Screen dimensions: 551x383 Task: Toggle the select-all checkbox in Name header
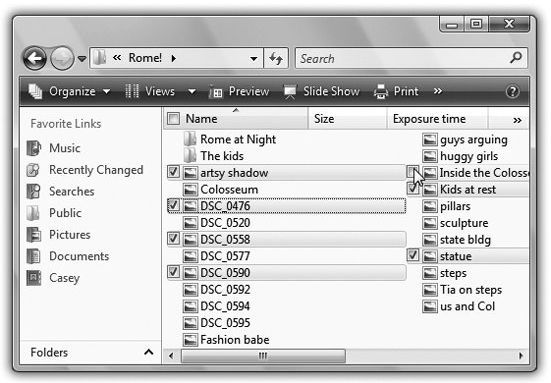(174, 119)
